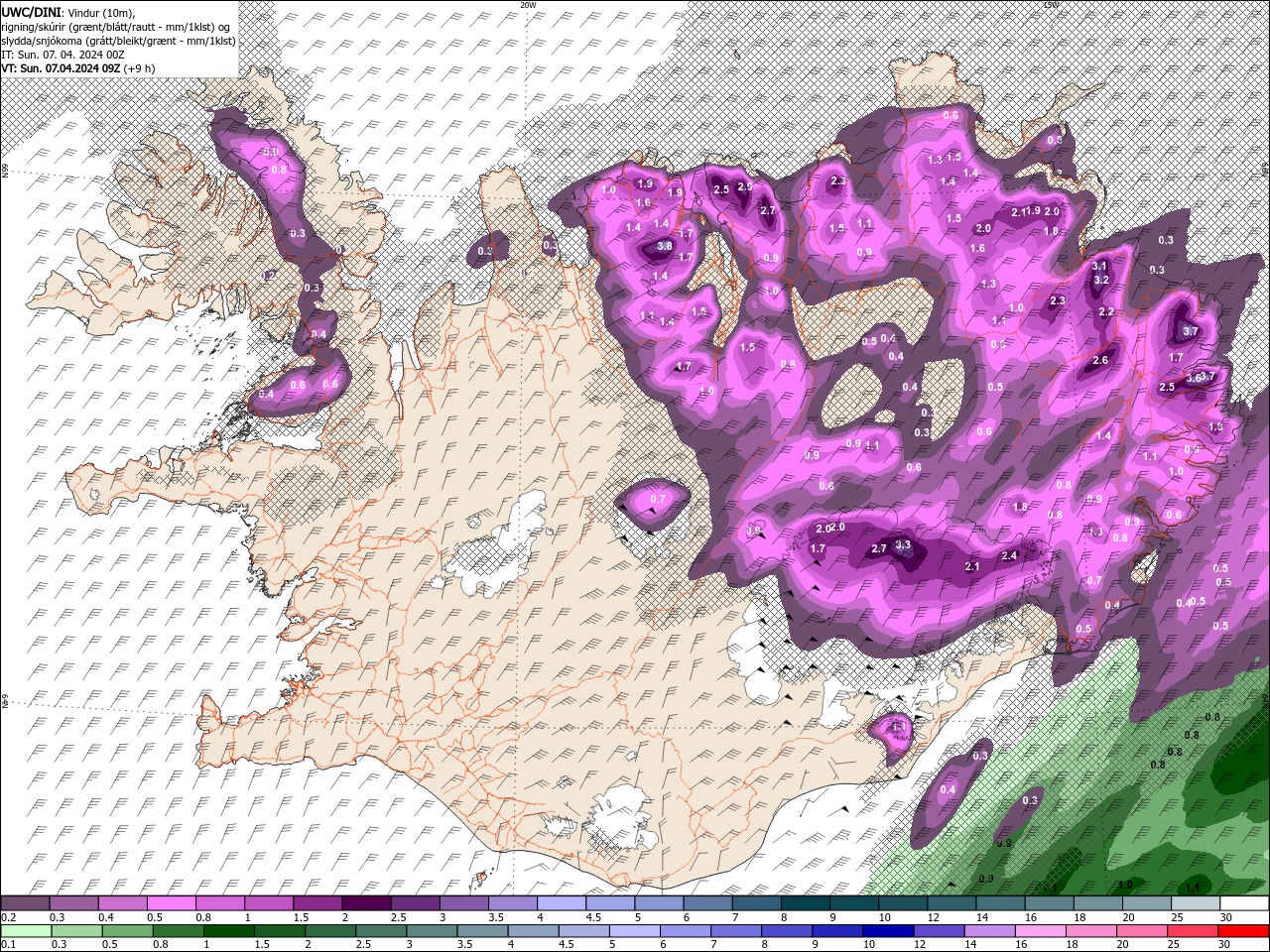Click the 0.4 value in the offshore southeast blob
Viewport: 1270px width, 952px height.
948,789
